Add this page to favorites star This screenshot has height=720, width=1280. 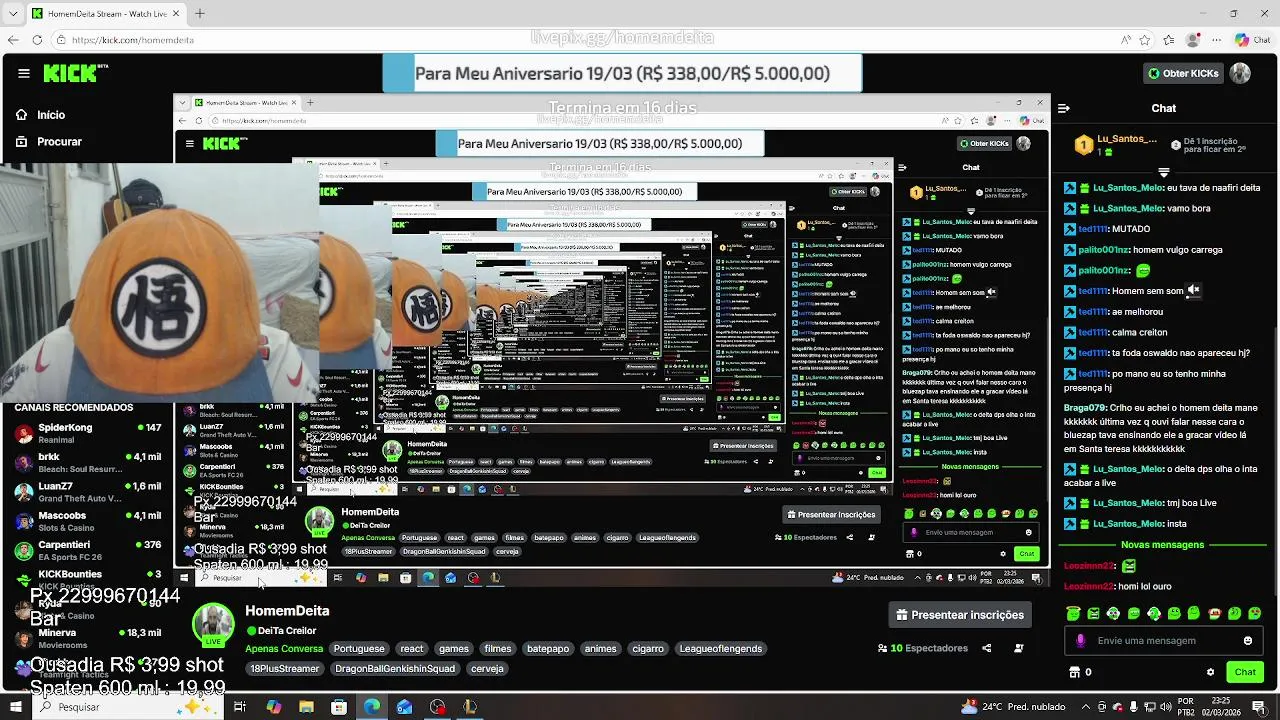1145,40
